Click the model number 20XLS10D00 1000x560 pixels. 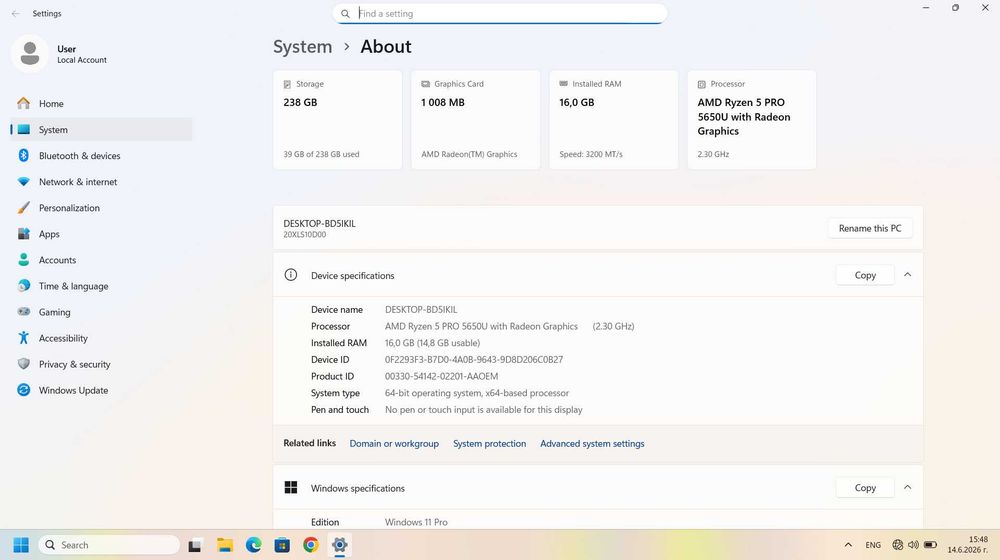305,235
